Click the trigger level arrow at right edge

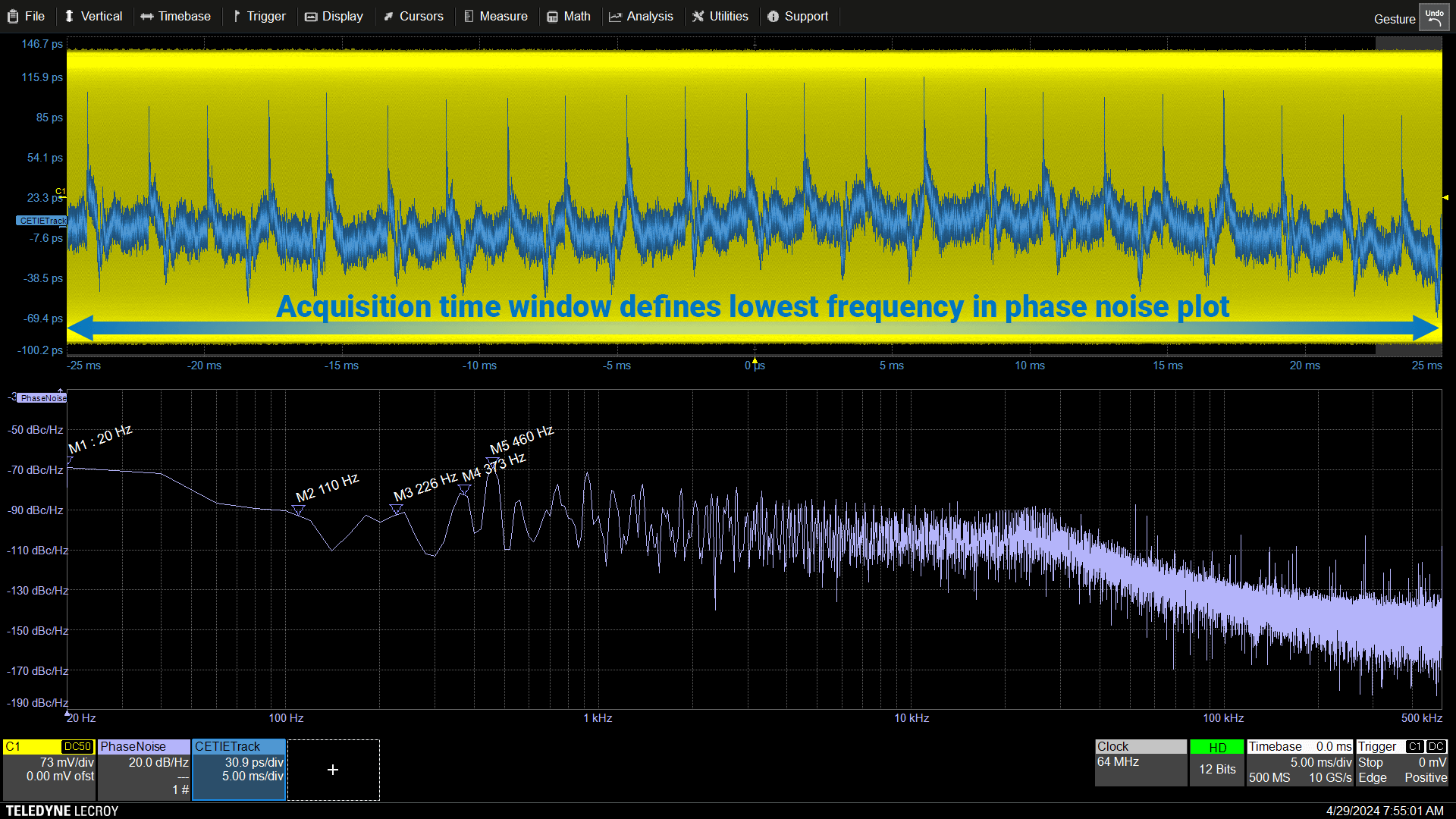click(x=1445, y=198)
